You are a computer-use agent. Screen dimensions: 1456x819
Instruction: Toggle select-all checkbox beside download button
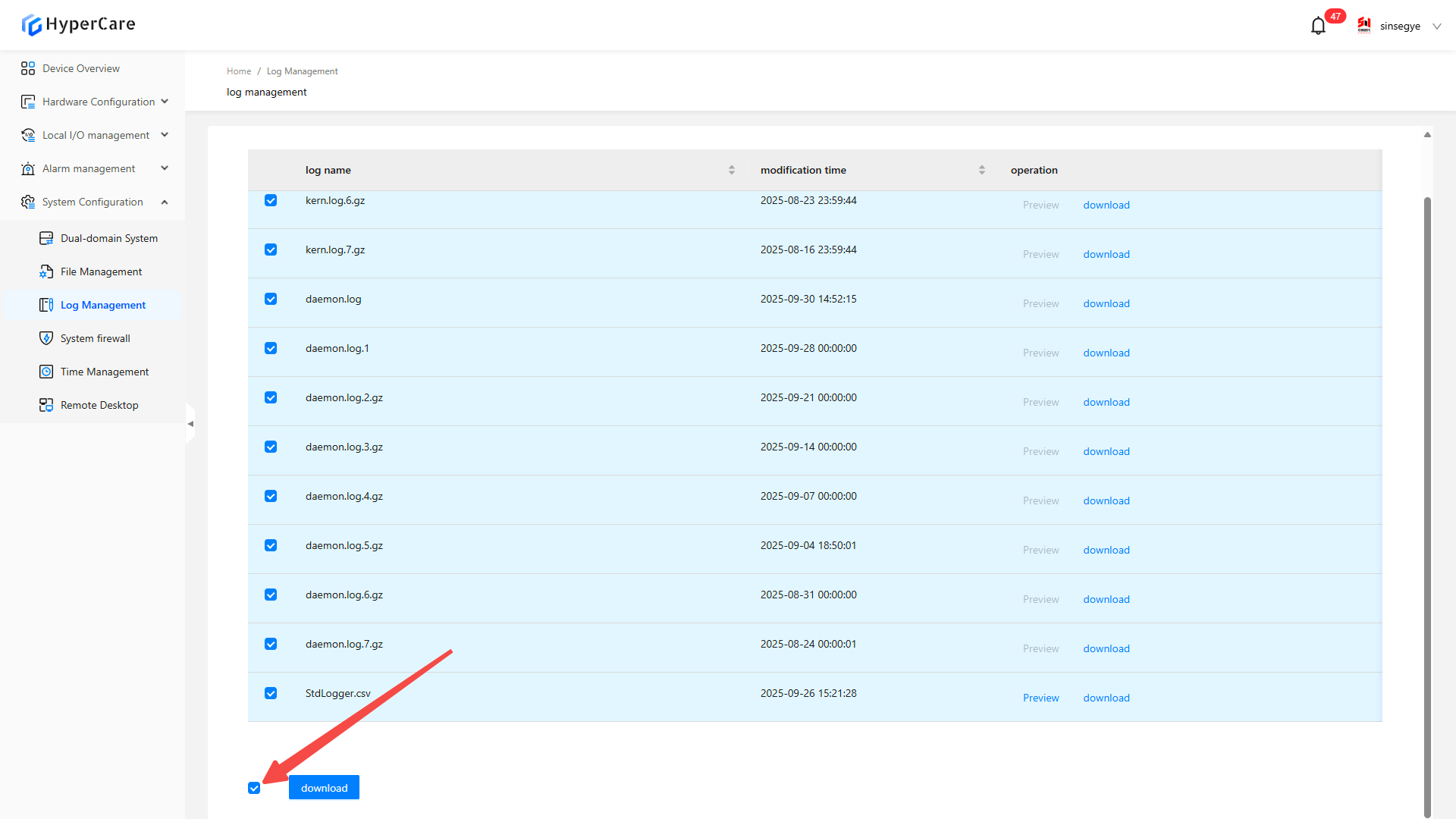(x=254, y=788)
